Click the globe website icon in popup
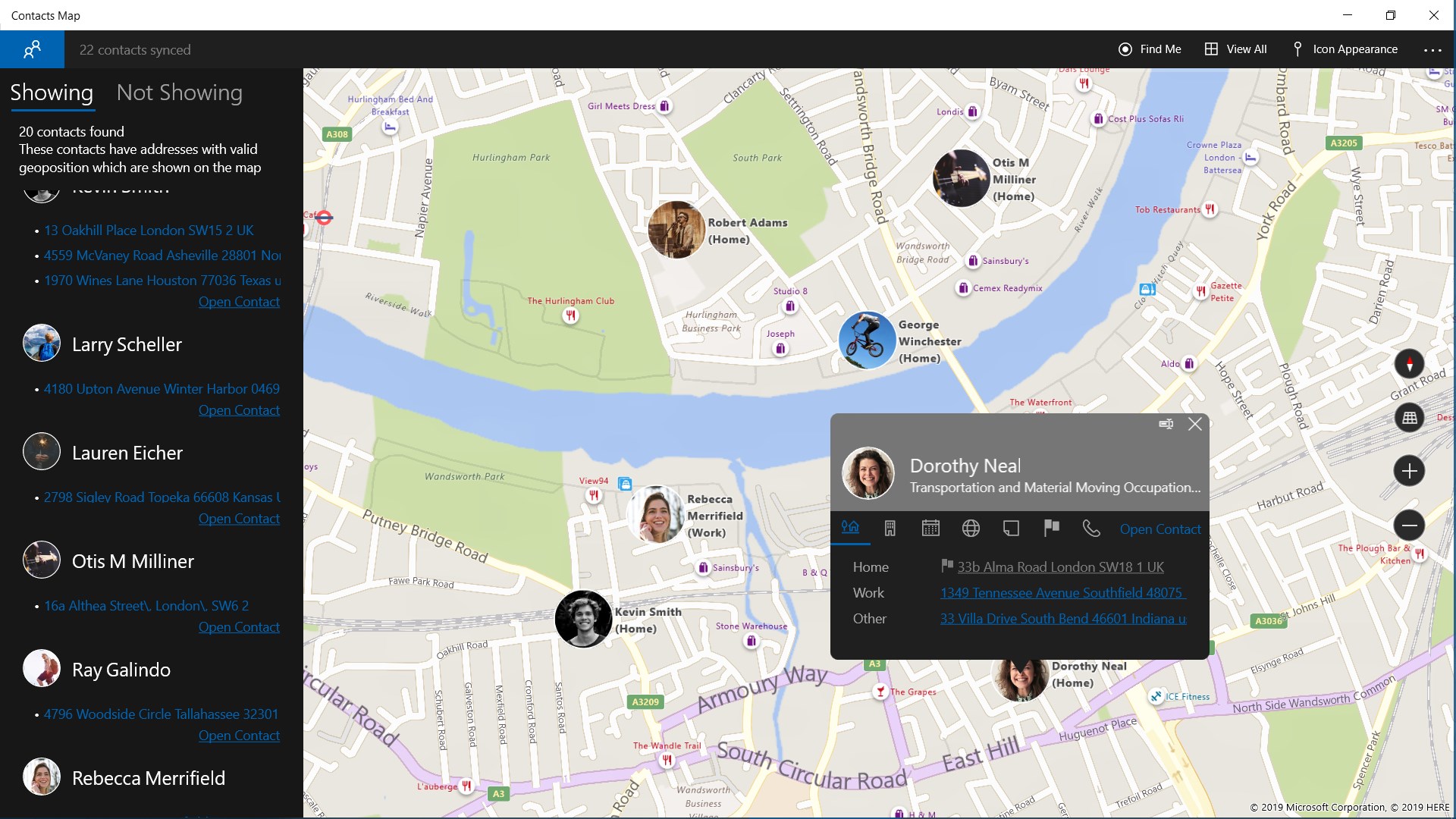 tap(971, 529)
